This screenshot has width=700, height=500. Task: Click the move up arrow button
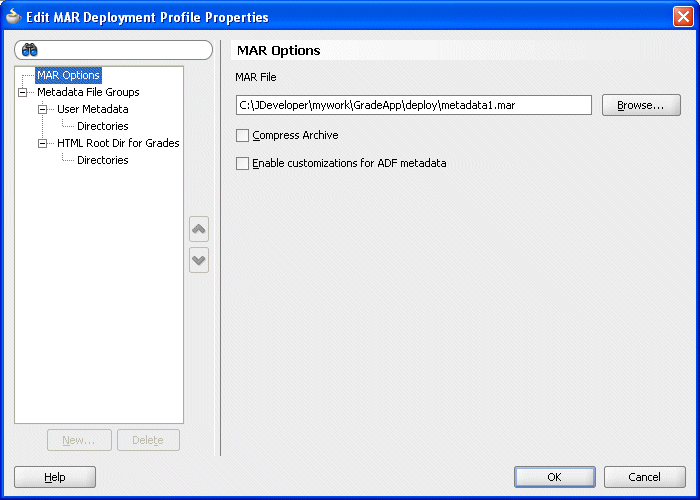pos(199,229)
